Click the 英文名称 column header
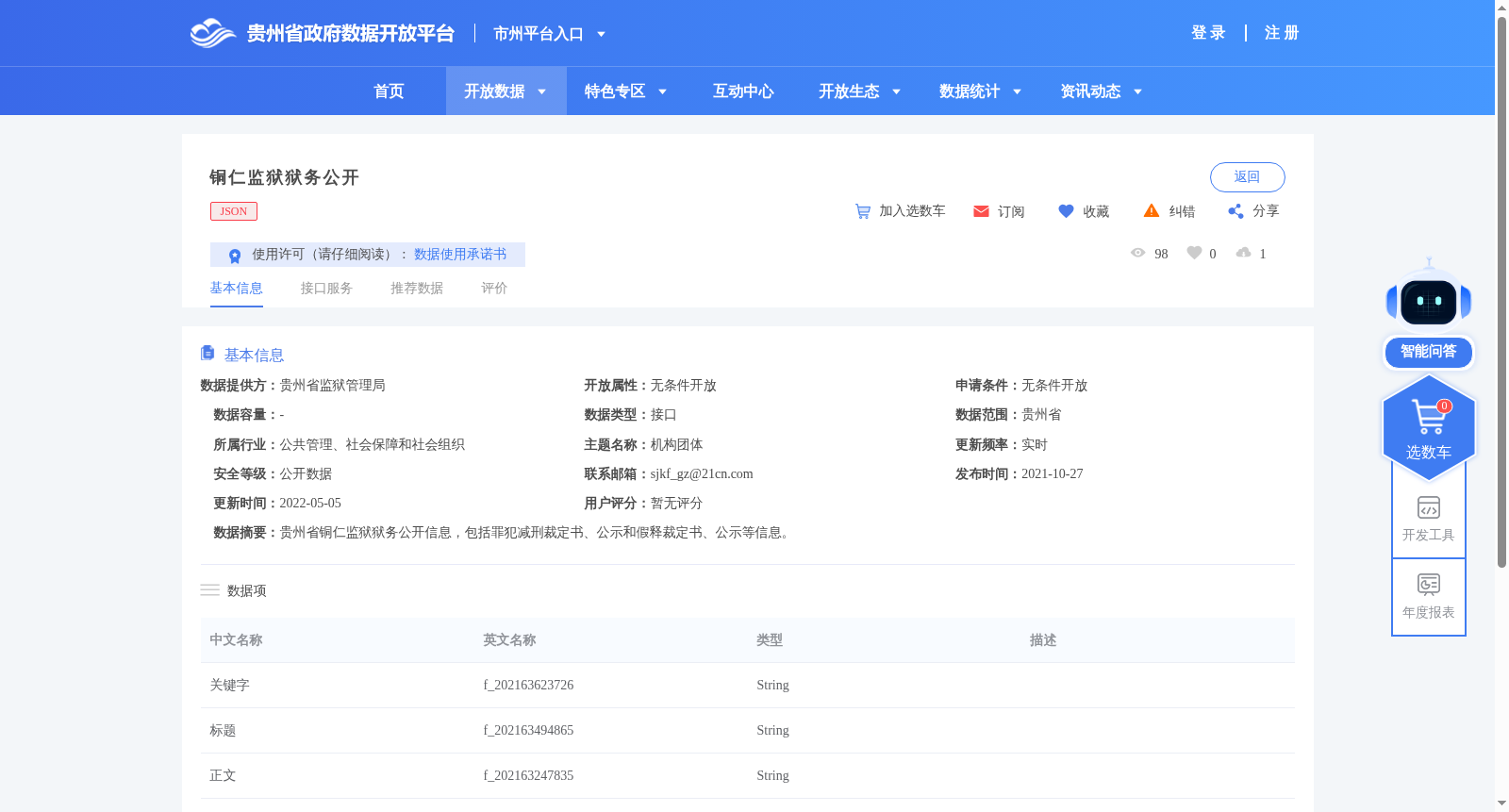The height and width of the screenshot is (812, 1509). tap(509, 640)
